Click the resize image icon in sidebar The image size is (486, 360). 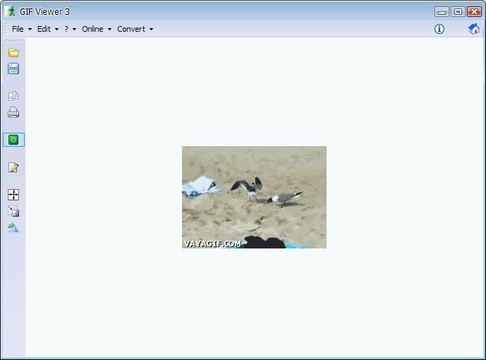14,211
